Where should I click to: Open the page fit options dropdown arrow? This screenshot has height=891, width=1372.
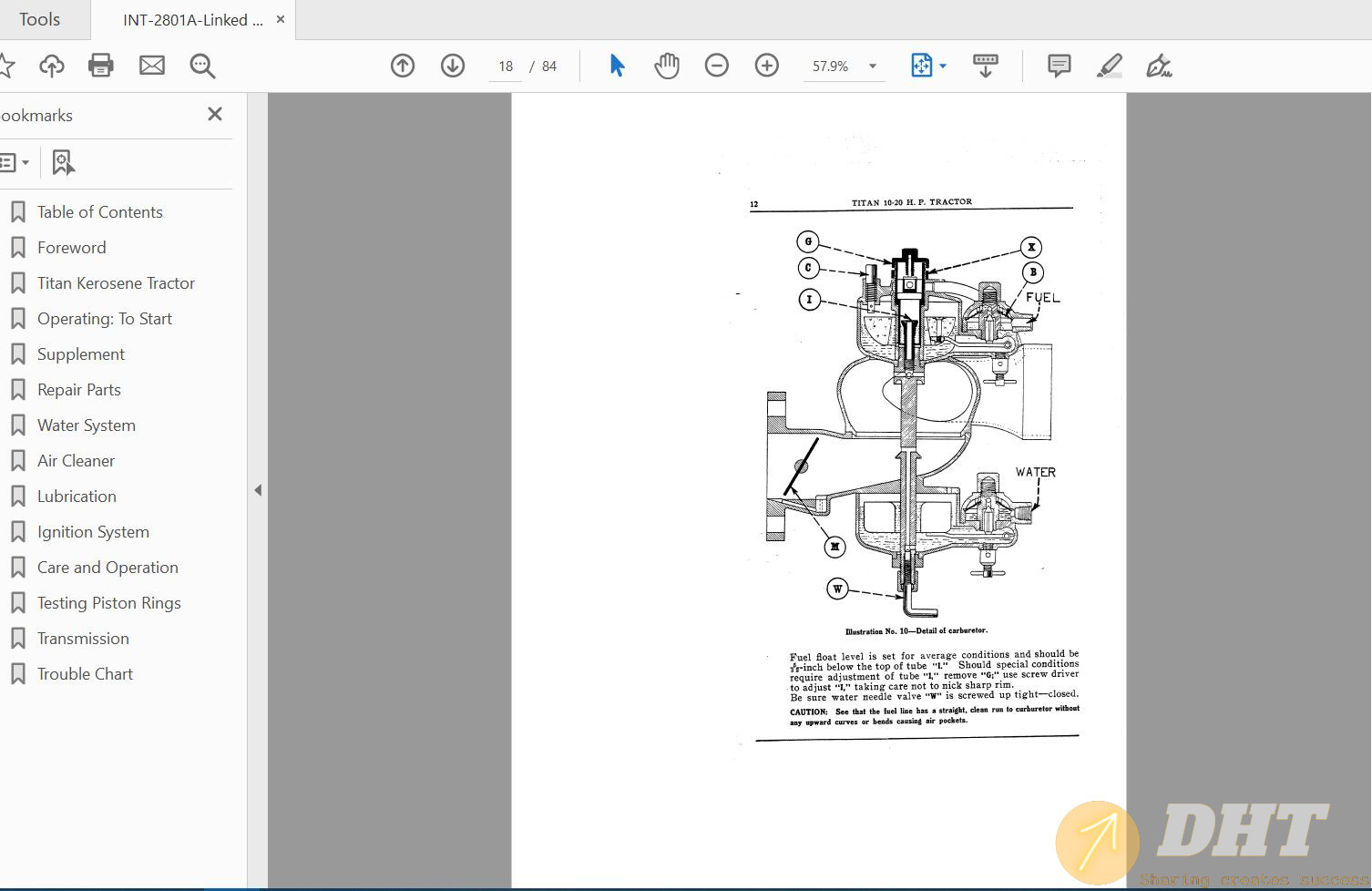click(x=943, y=67)
